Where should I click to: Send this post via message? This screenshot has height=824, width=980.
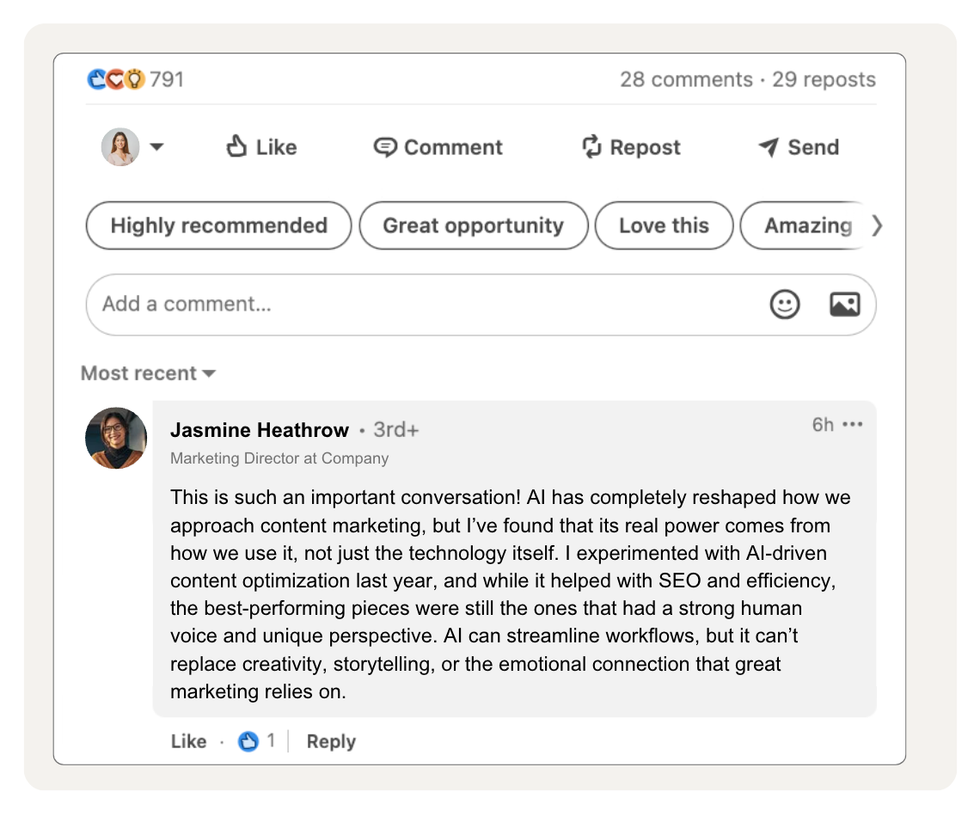(x=797, y=147)
